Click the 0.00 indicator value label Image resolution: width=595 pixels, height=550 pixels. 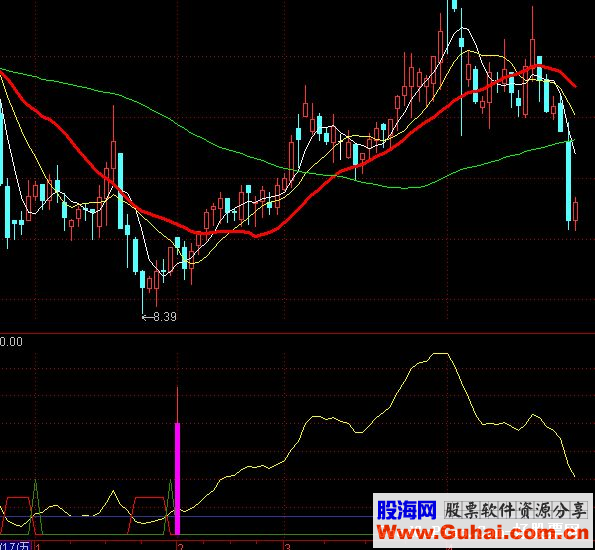tap(11, 342)
